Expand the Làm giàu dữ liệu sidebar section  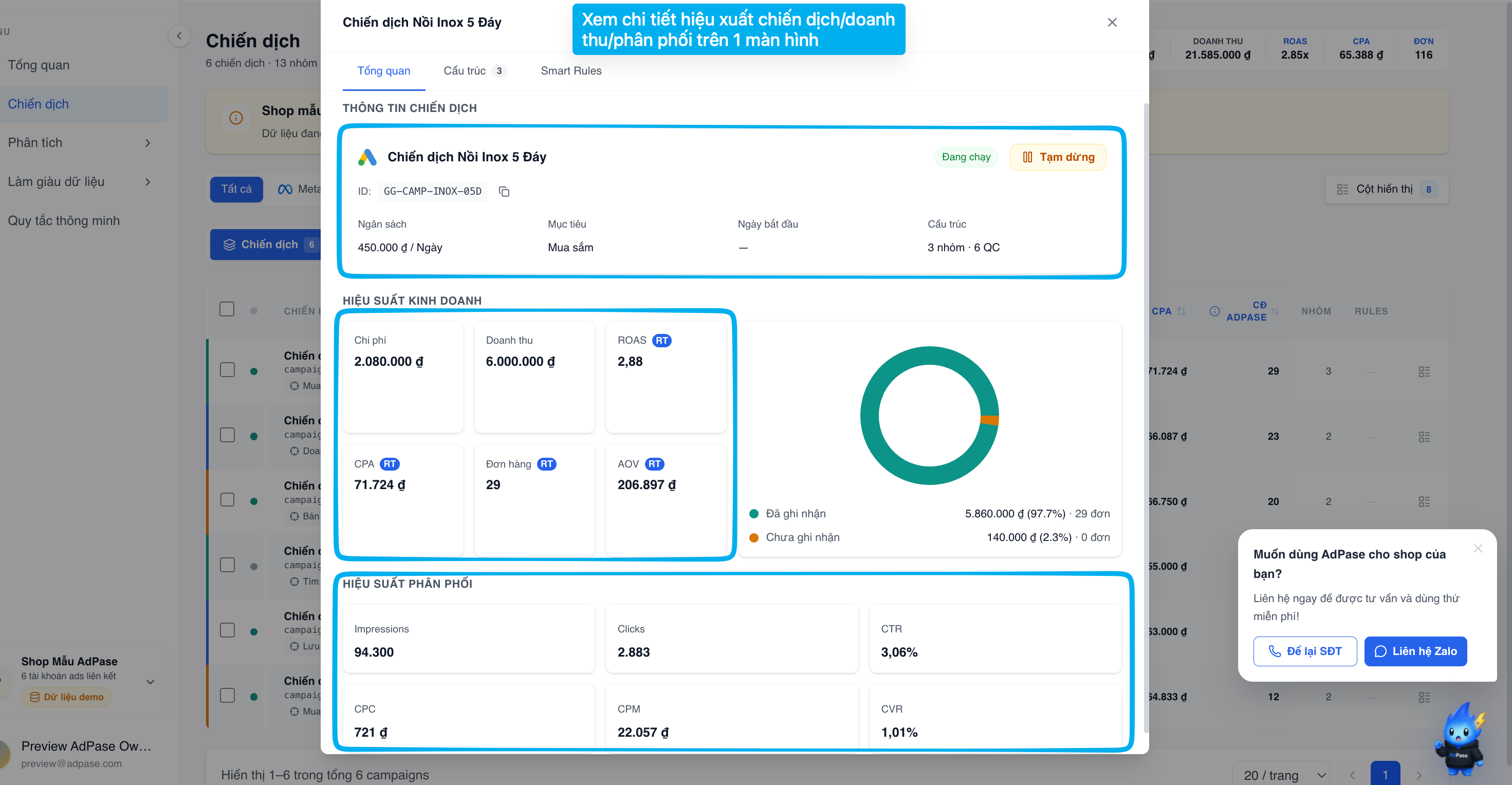79,182
